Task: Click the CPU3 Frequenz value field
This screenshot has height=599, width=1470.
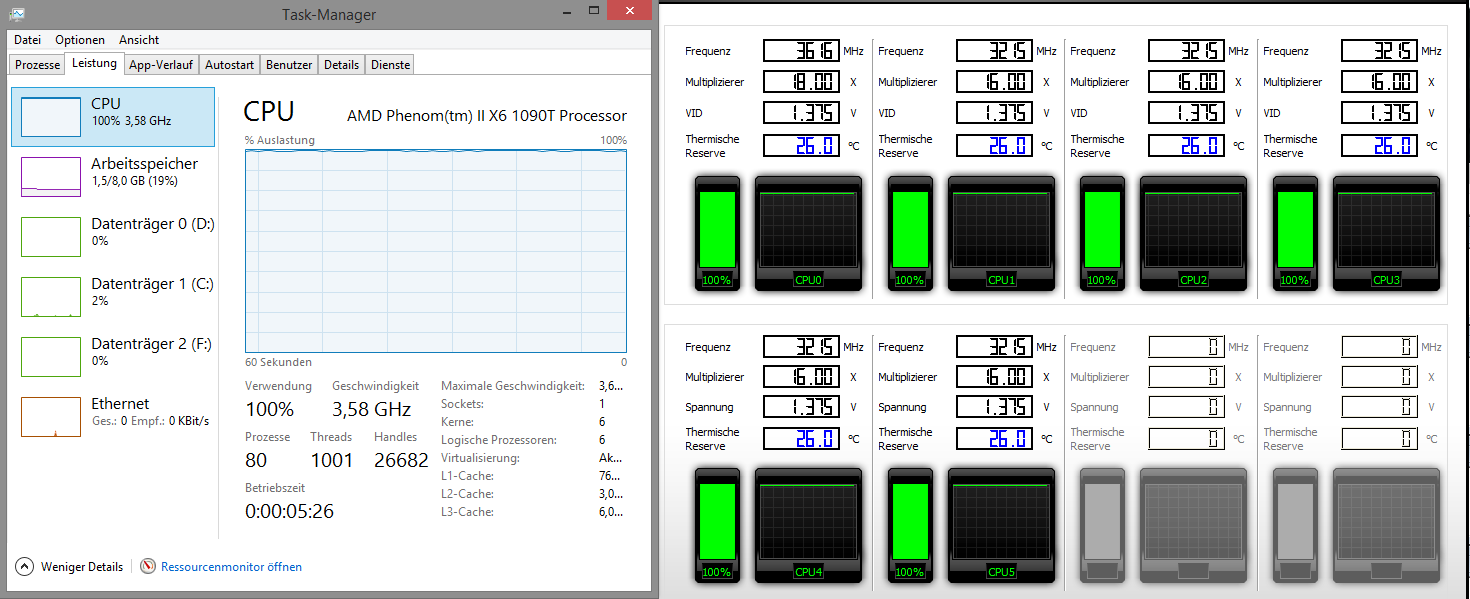Action: [x=1379, y=51]
